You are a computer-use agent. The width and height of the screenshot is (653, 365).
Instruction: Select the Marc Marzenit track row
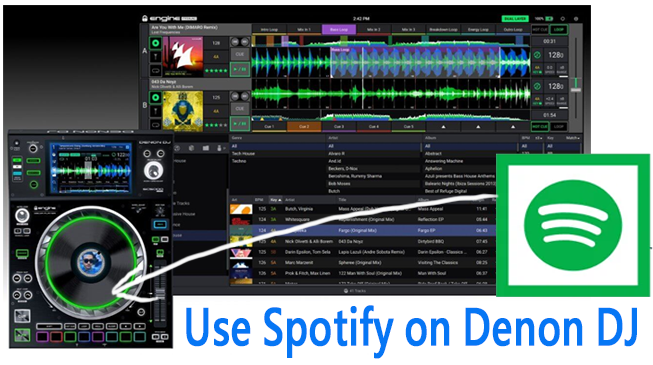(362, 263)
